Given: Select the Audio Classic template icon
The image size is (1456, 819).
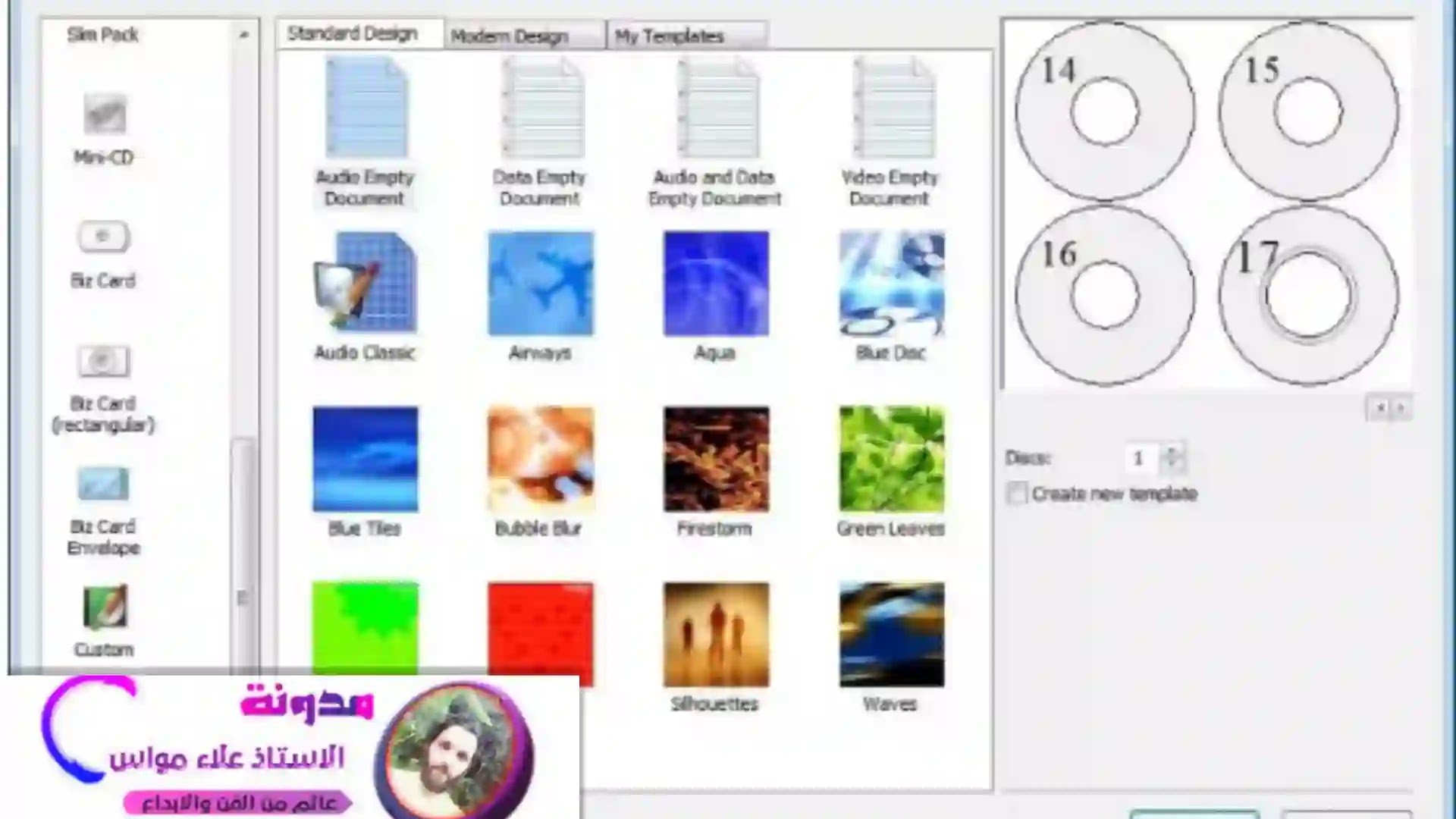Looking at the screenshot, I should [366, 284].
